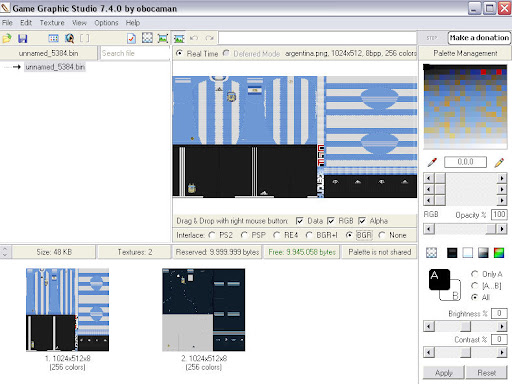This screenshot has height=384, width=512.
Task: Select the second texture thumbnail
Action: 203,310
